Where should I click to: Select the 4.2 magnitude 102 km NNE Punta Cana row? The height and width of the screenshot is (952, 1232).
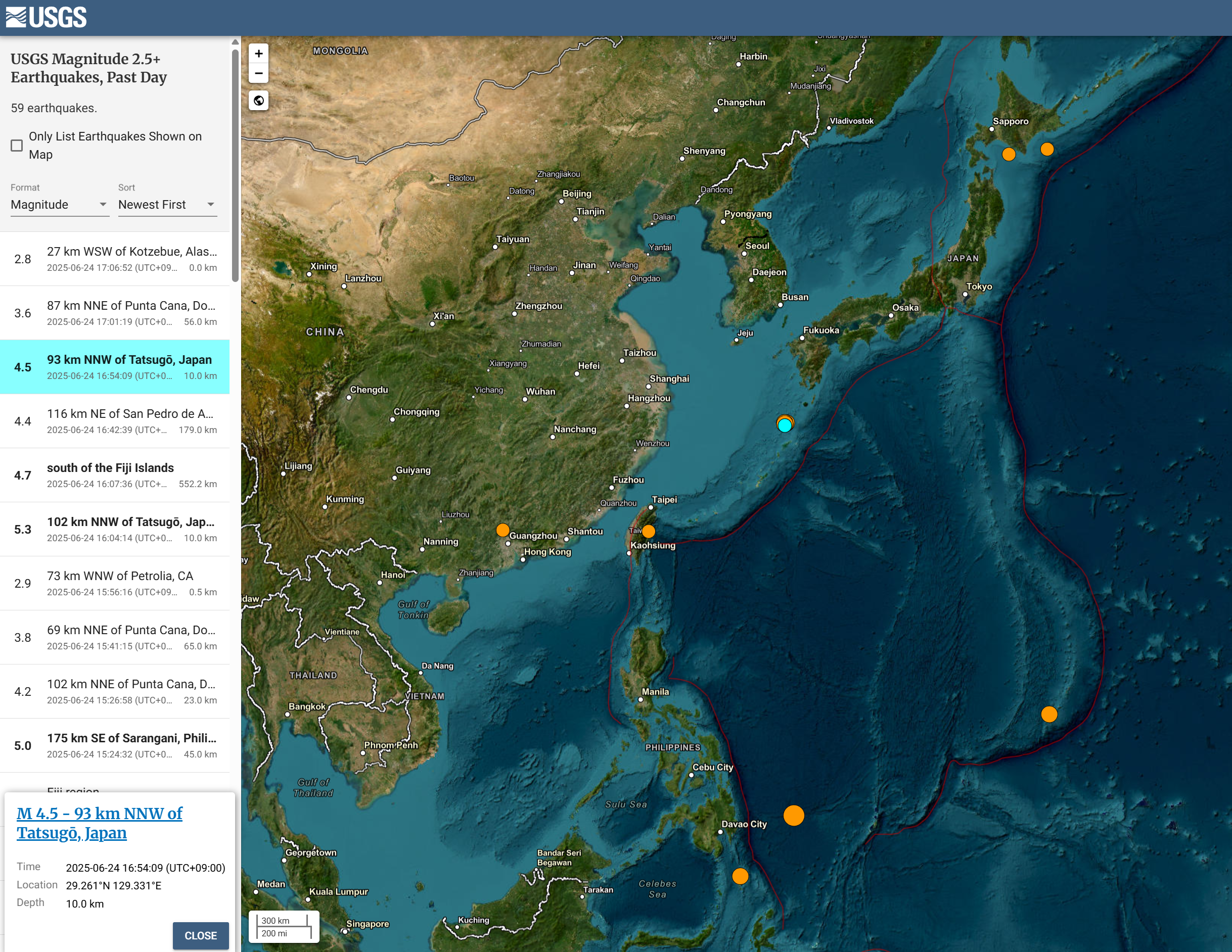(115, 692)
